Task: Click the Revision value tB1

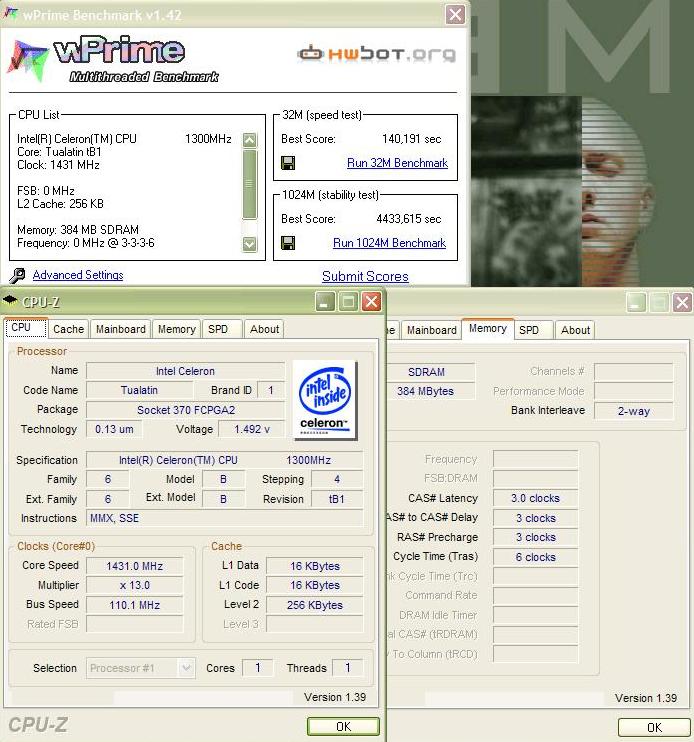Action: (337, 499)
